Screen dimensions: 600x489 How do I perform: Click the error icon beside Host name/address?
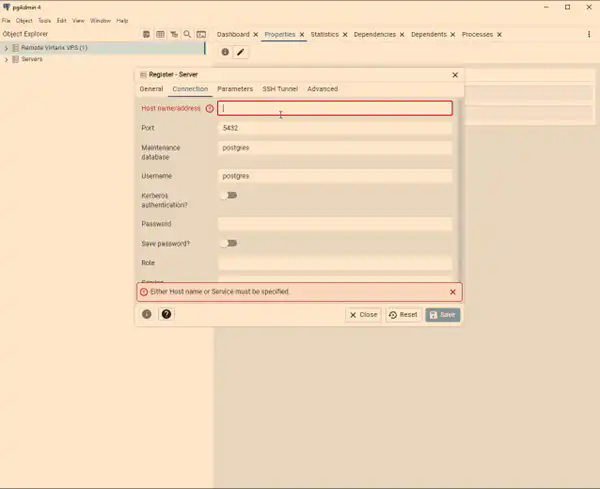[209, 109]
